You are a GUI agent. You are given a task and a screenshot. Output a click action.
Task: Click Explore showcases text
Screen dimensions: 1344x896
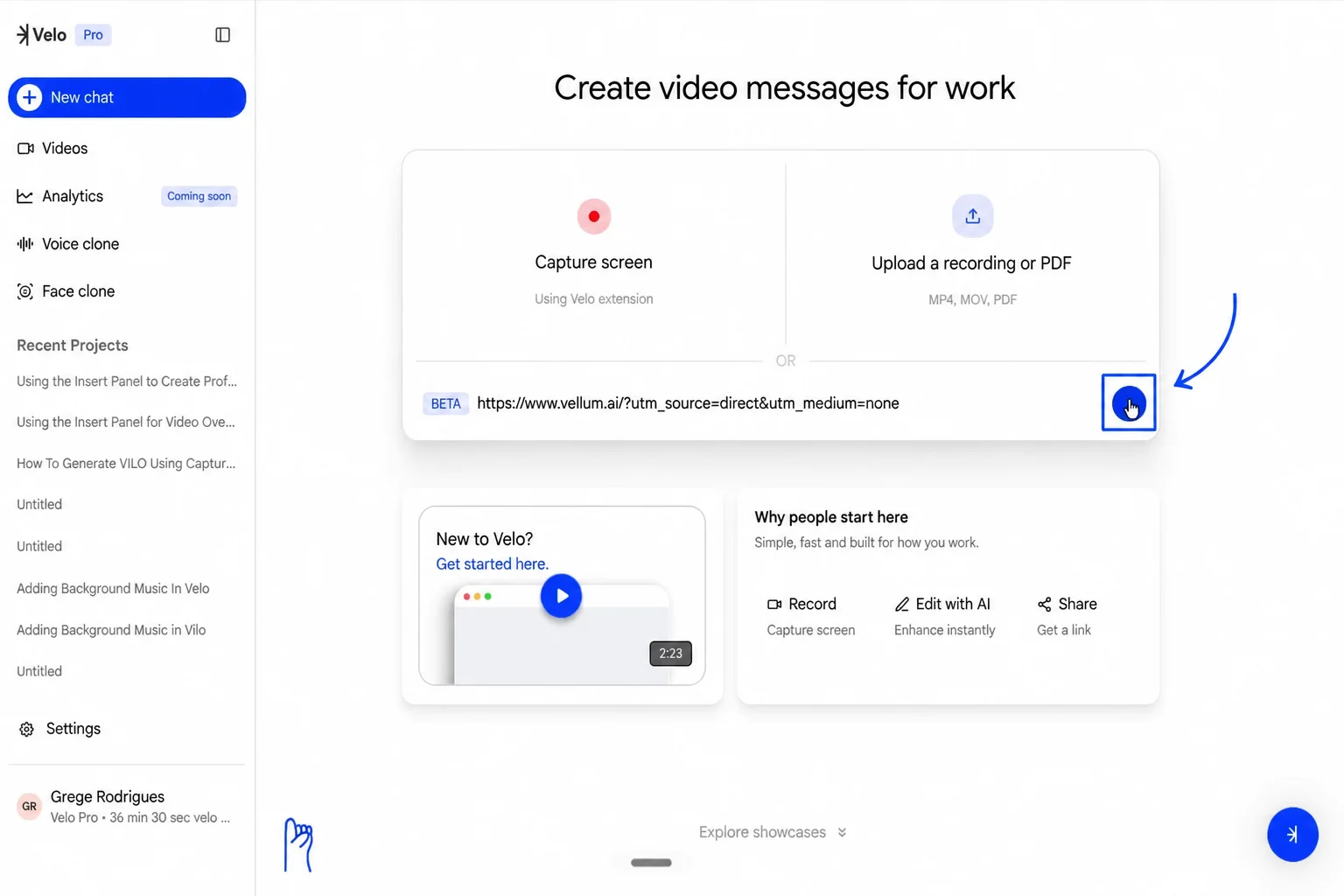[x=762, y=832]
